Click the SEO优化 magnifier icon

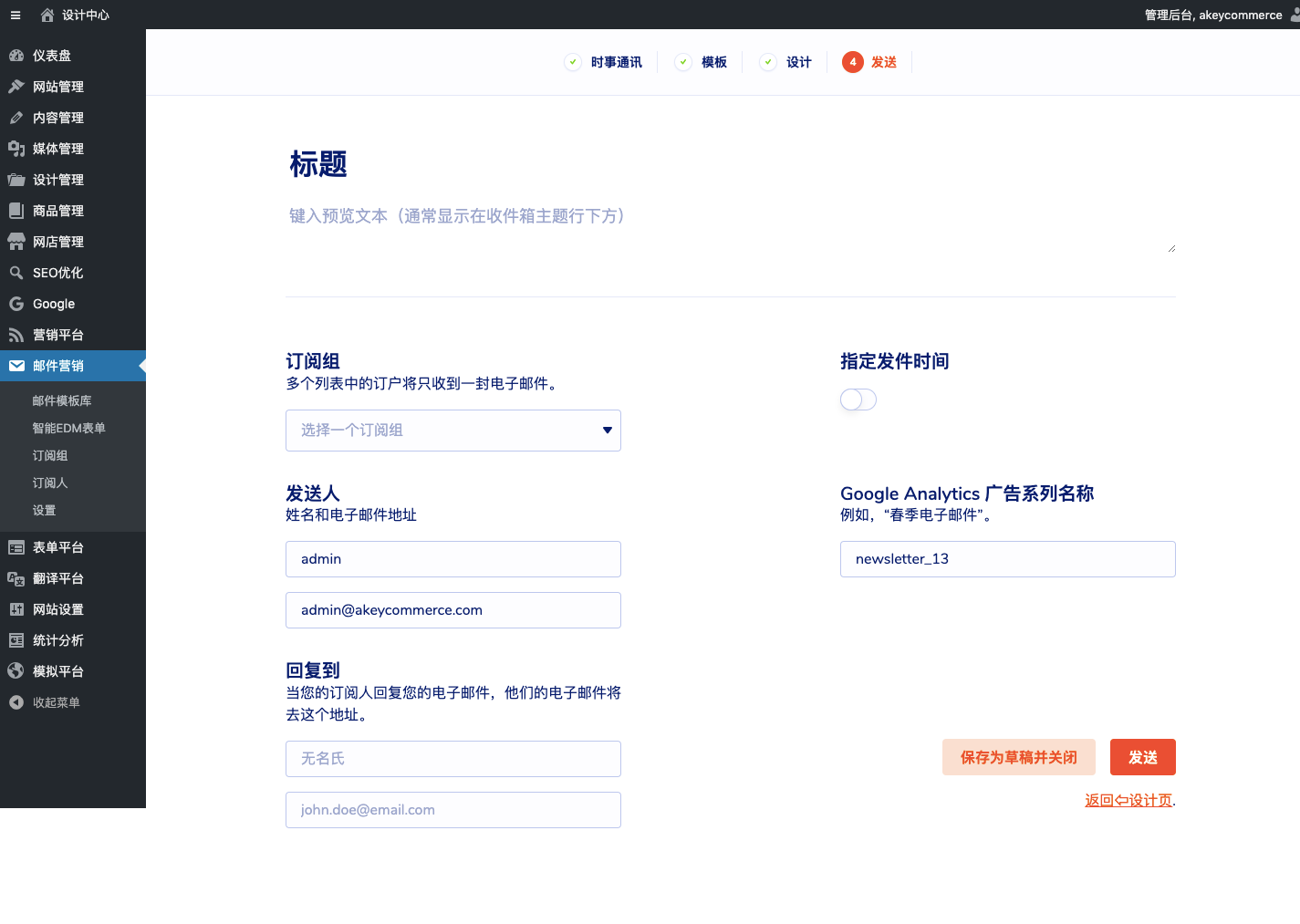click(16, 273)
